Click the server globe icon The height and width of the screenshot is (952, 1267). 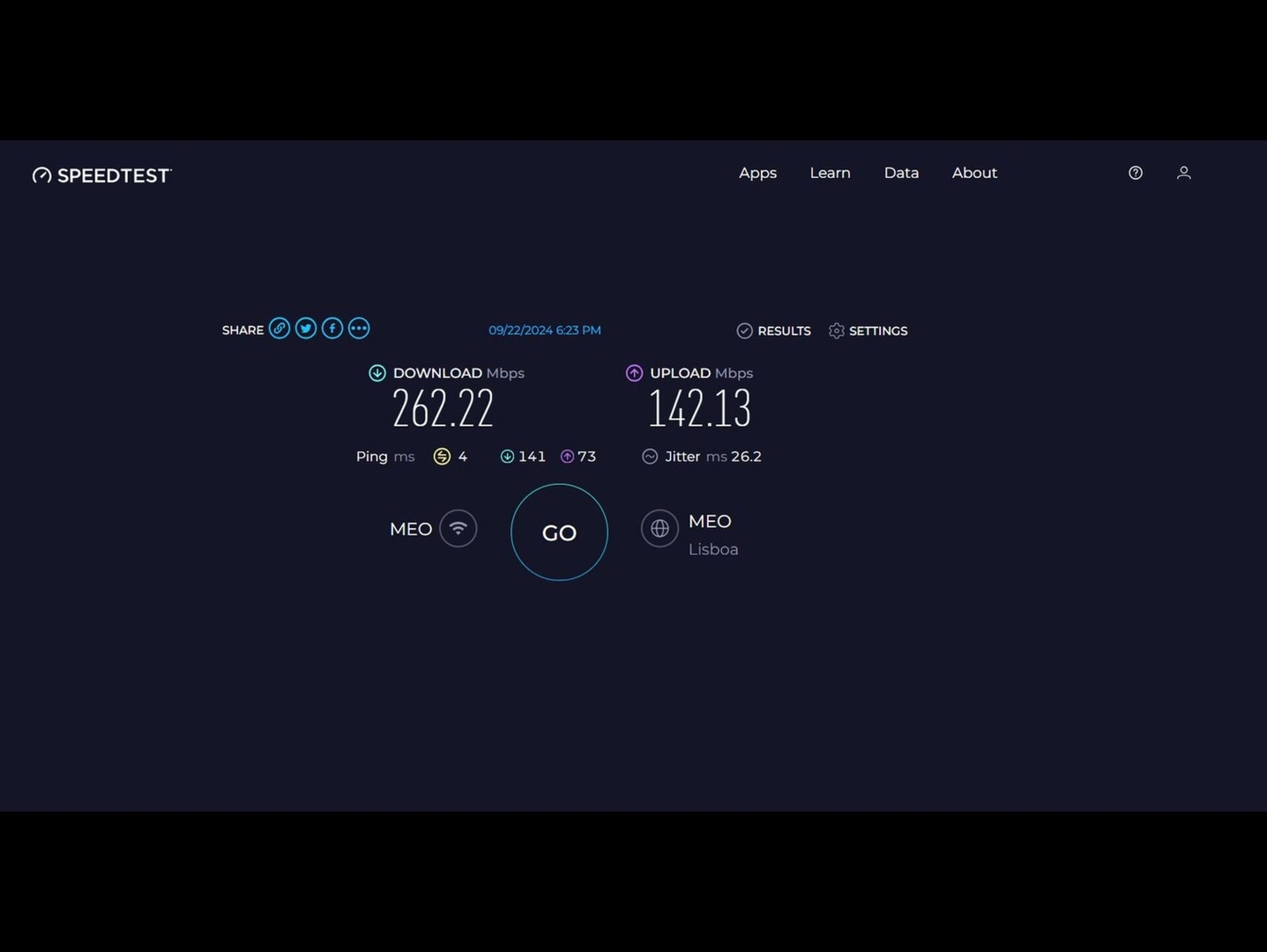point(660,529)
